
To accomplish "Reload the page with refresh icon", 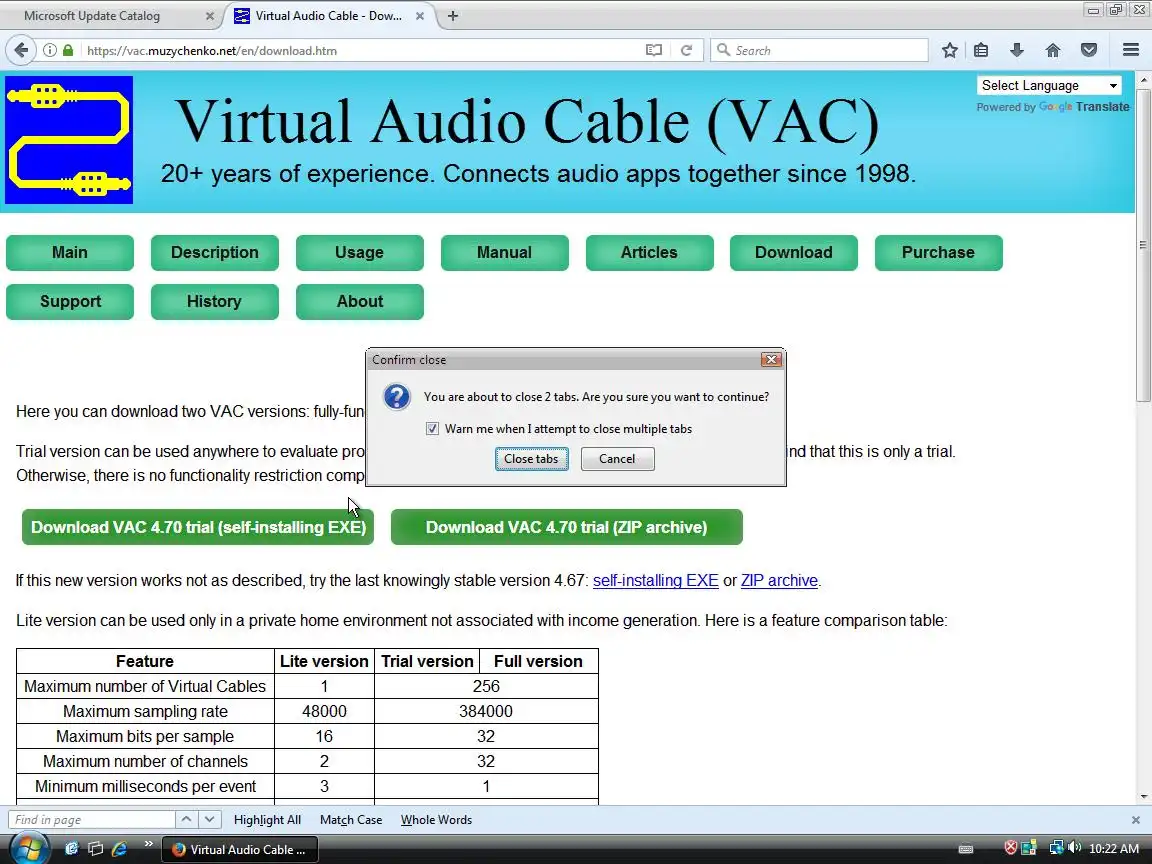I will pos(686,50).
